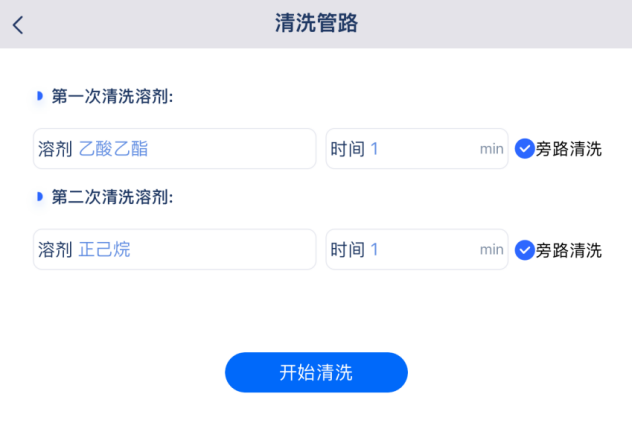Select the 溶剂 label in second solvent box
632x423 pixels.
pyautogui.click(x=55, y=250)
